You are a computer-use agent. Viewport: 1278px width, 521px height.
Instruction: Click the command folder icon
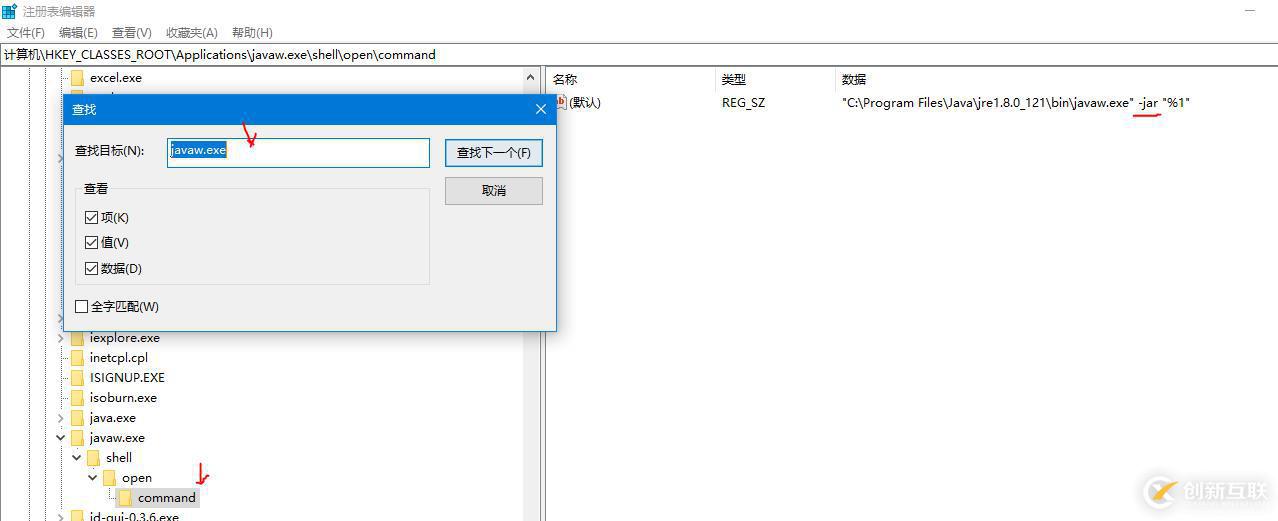[125, 498]
